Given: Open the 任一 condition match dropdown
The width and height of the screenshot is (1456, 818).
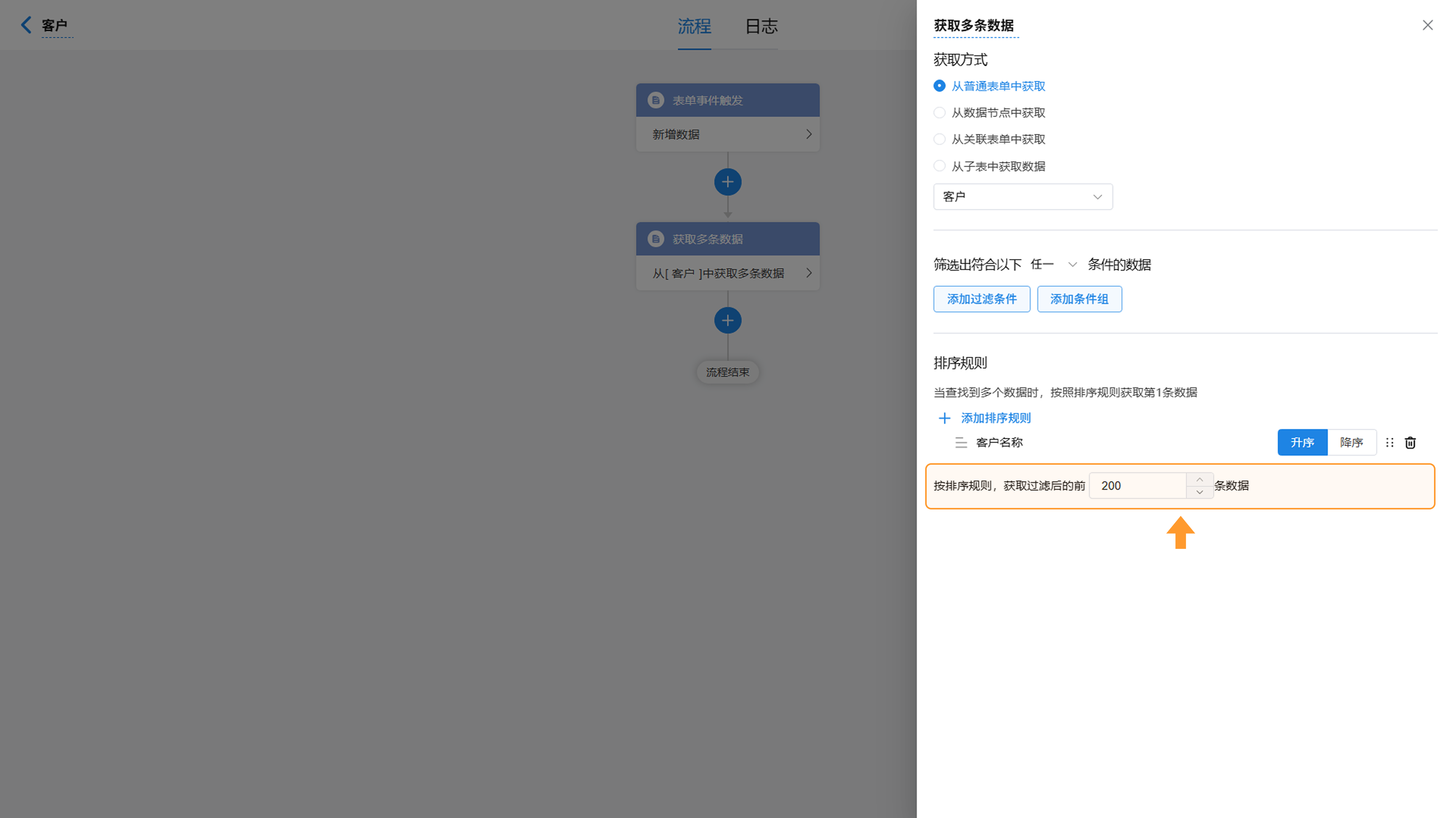Looking at the screenshot, I should [1054, 264].
